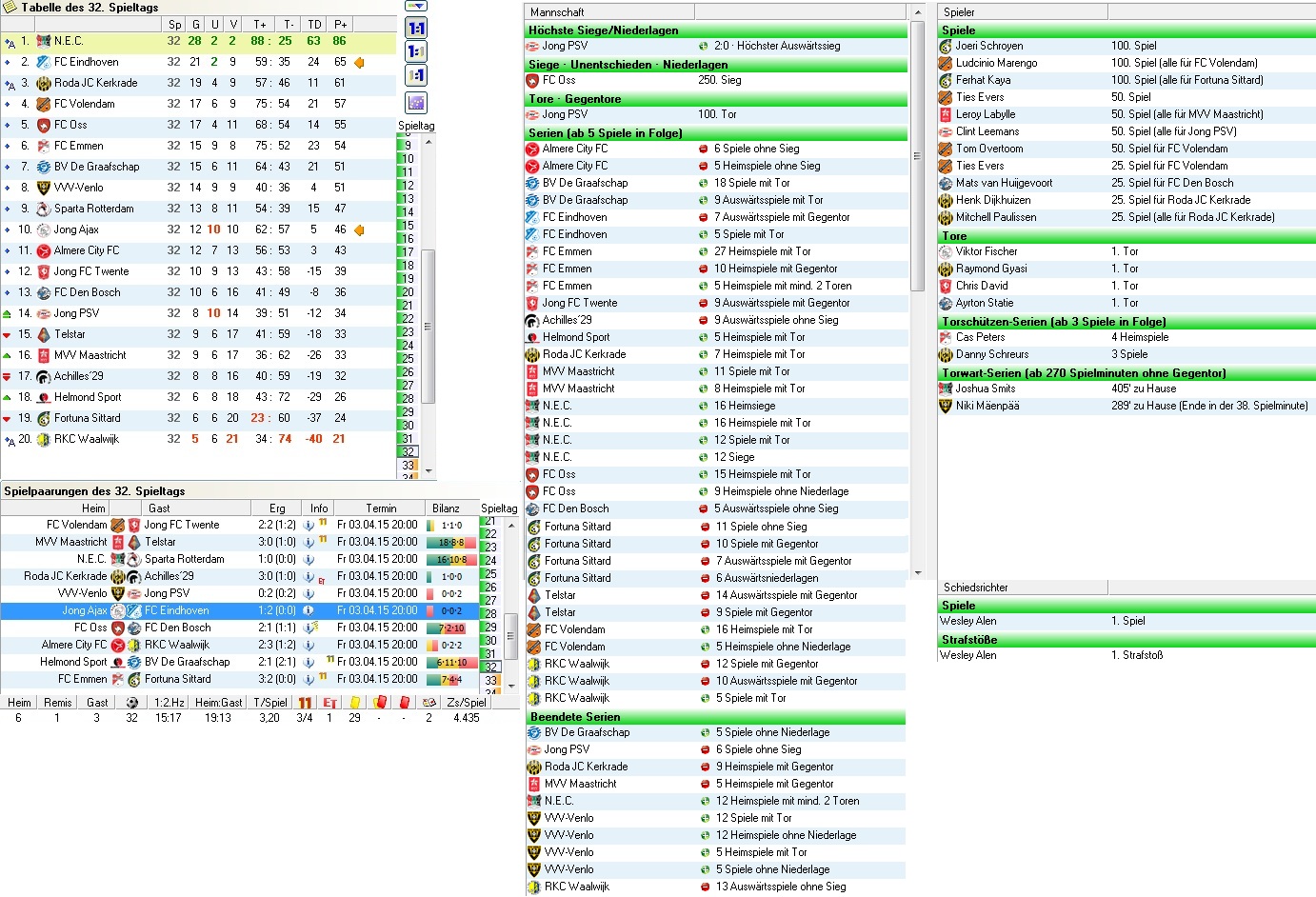Click the yellow-red card icon in the statistics footer

(x=380, y=703)
